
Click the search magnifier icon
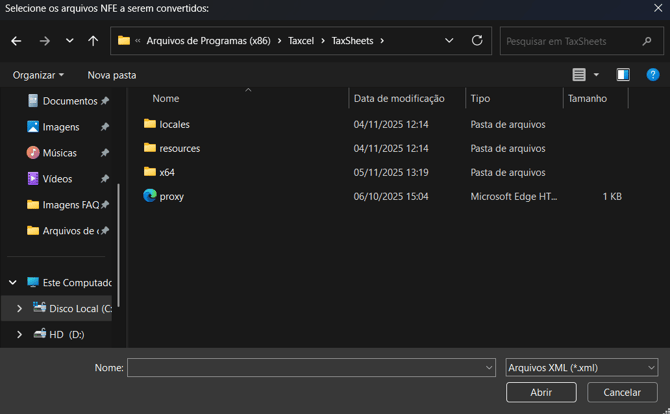pyautogui.click(x=646, y=41)
